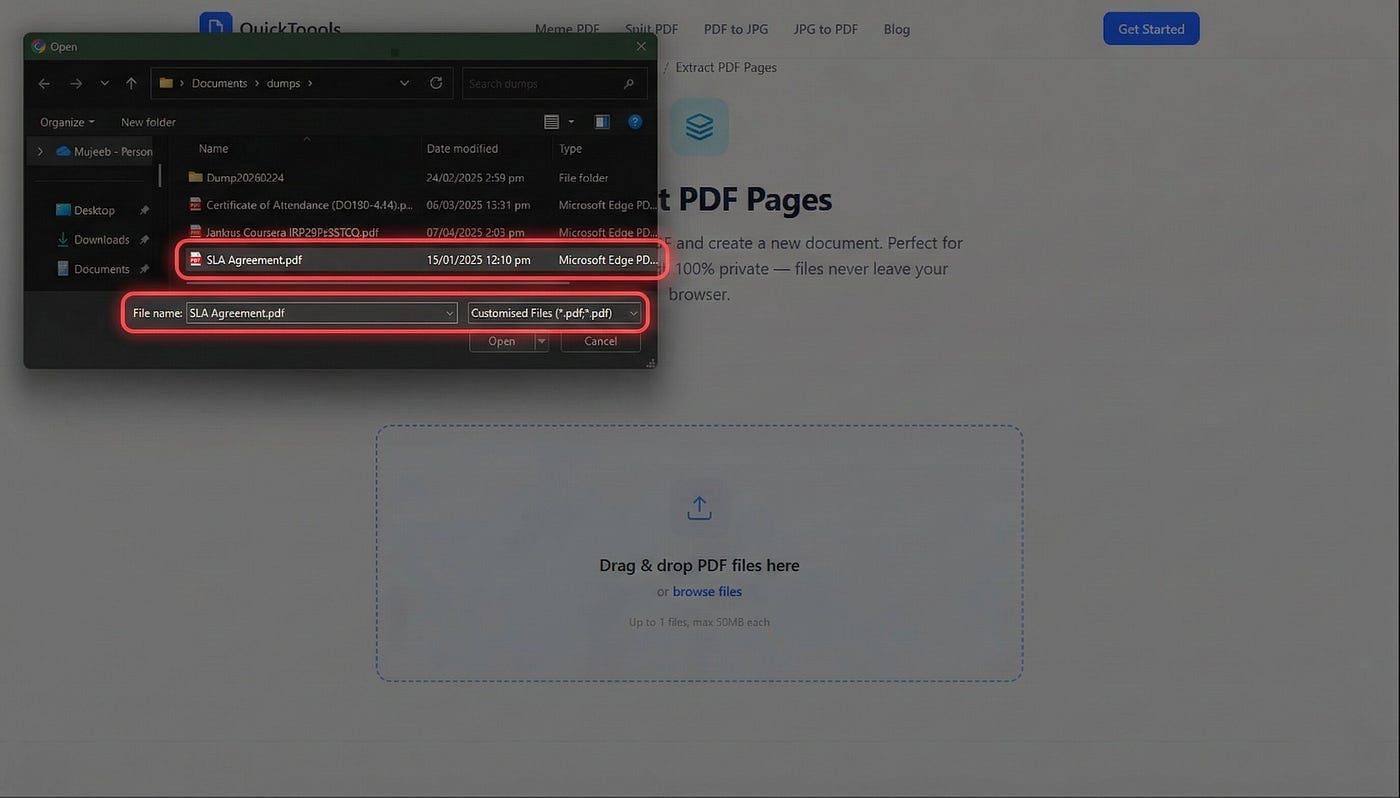1400x798 pixels.
Task: Click the Documents breadcrumb in address bar
Action: (219, 84)
